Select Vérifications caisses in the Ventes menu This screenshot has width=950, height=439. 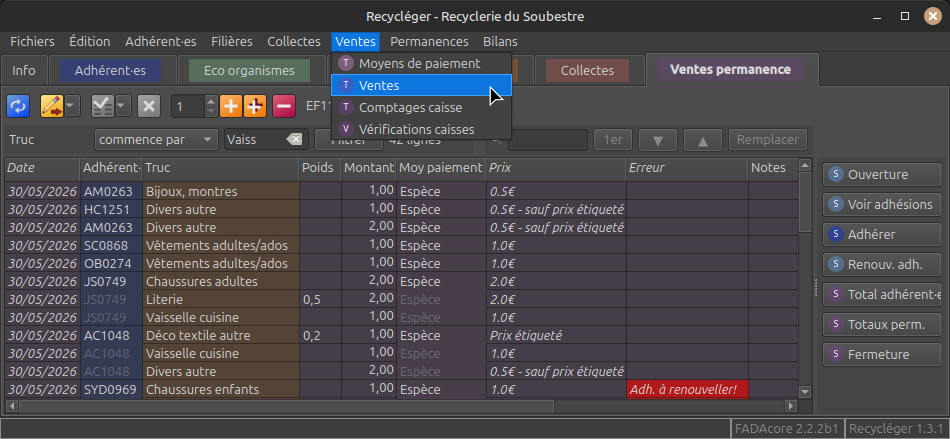422,130
